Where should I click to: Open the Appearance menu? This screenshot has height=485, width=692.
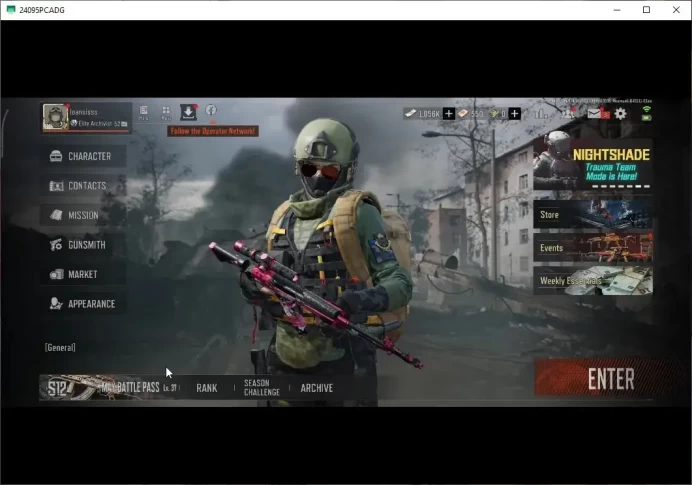click(x=83, y=304)
